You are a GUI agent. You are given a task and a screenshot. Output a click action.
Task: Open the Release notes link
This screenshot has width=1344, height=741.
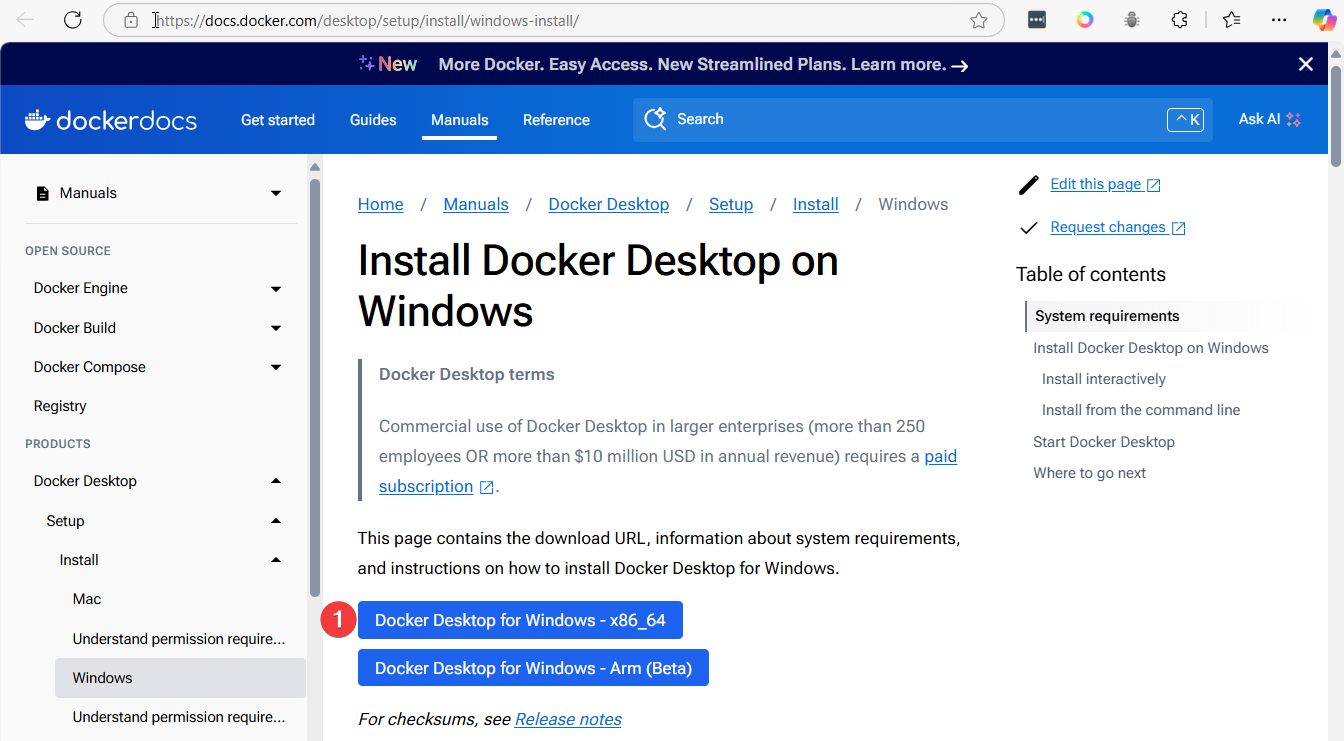pyautogui.click(x=568, y=719)
